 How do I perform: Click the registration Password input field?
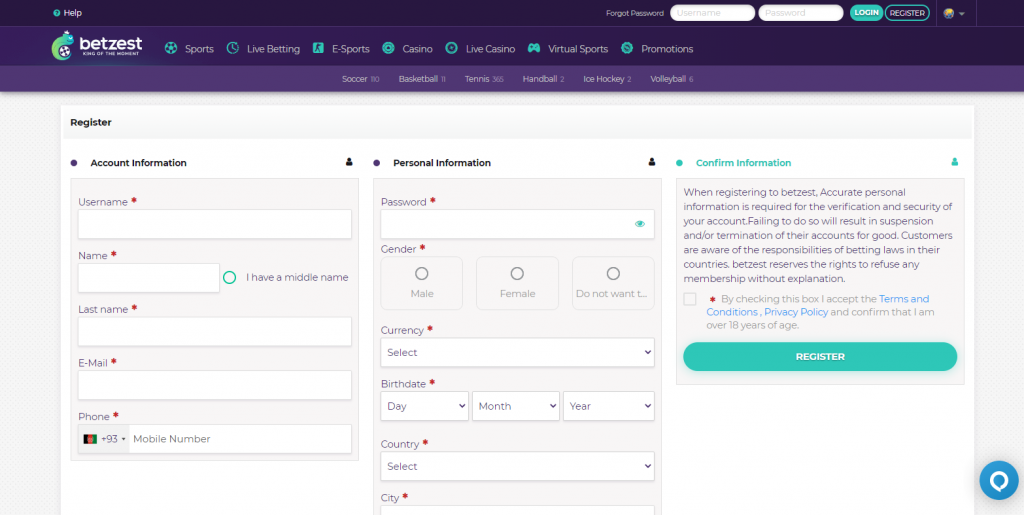tap(517, 224)
